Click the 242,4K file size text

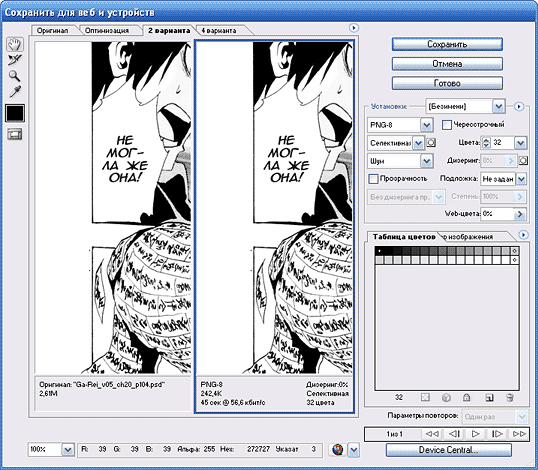[211, 394]
